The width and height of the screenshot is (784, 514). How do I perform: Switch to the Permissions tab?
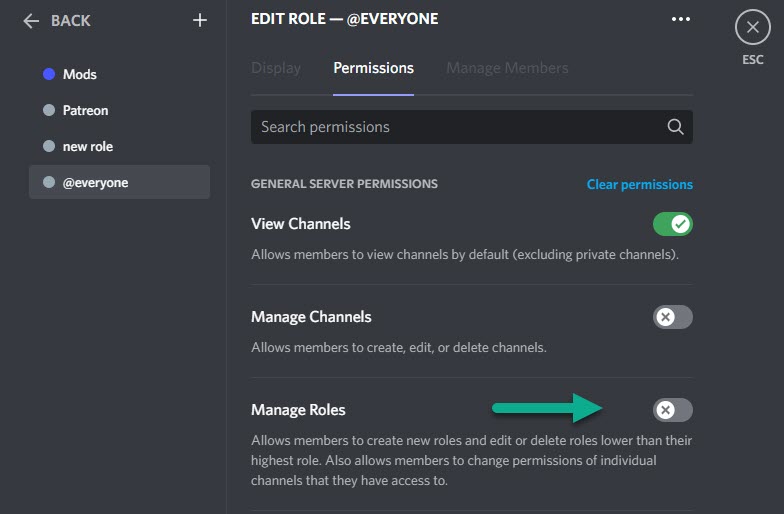pyautogui.click(x=374, y=68)
